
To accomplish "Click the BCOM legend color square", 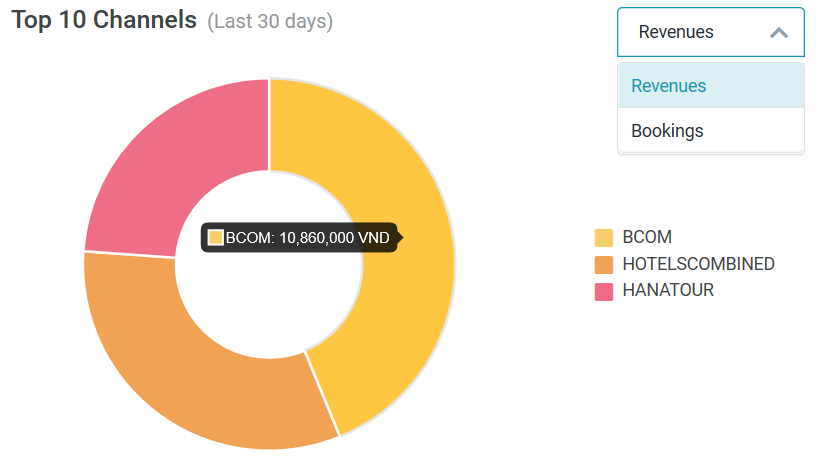I will tap(604, 238).
